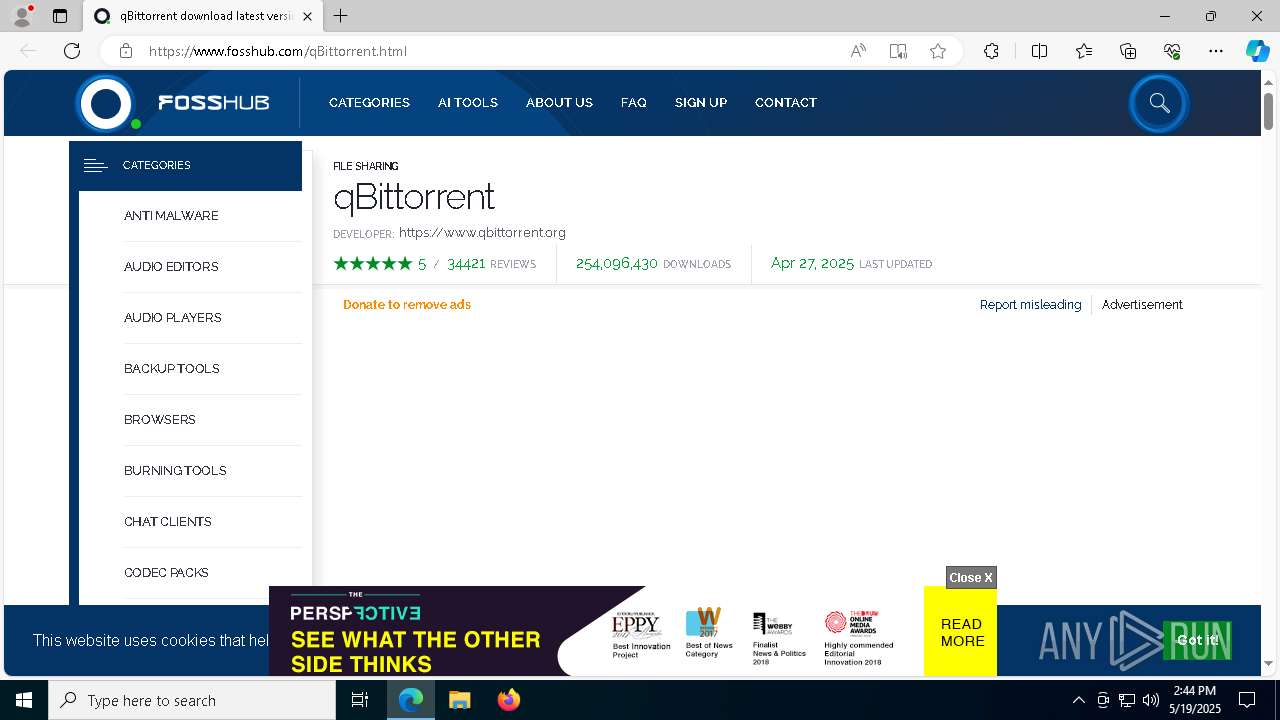The width and height of the screenshot is (1280, 720).
Task: Open the tab actions menu icon
Action: [60, 16]
